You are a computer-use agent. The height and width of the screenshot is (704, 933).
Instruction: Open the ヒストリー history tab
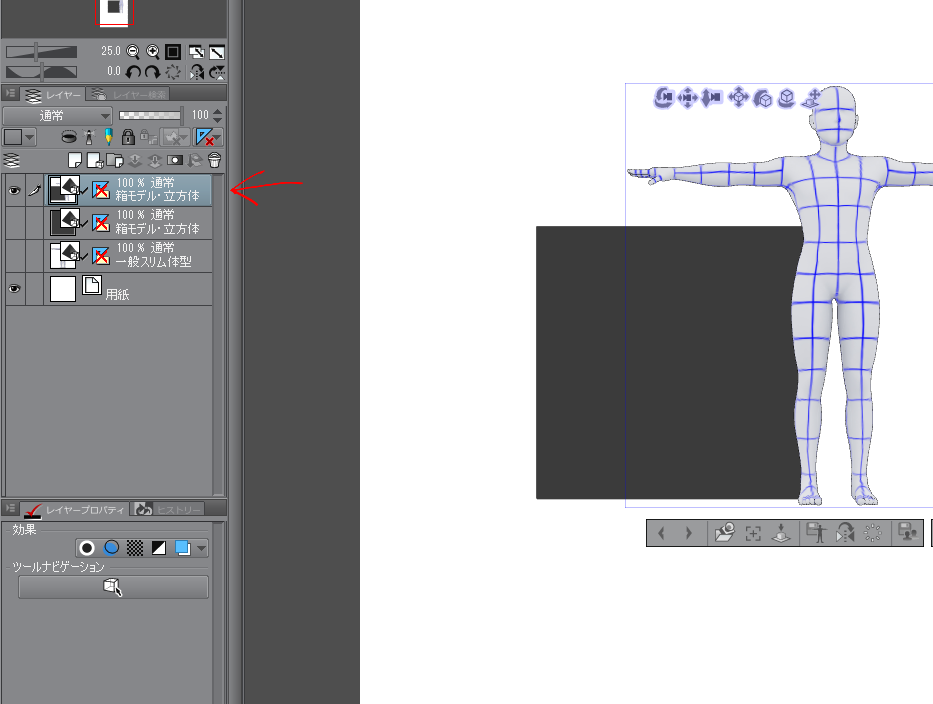coord(168,509)
